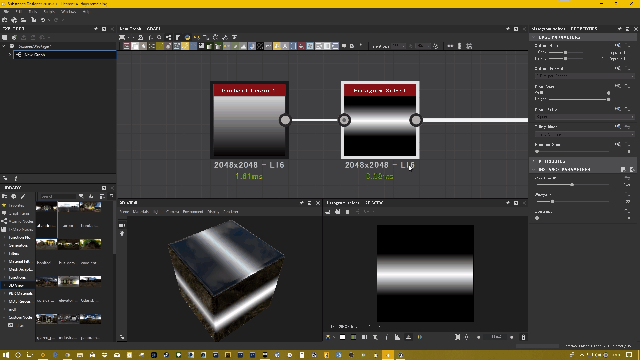This screenshot has height=360, width=640.
Task: Adjust the Range slider handle
Action: (553, 201)
